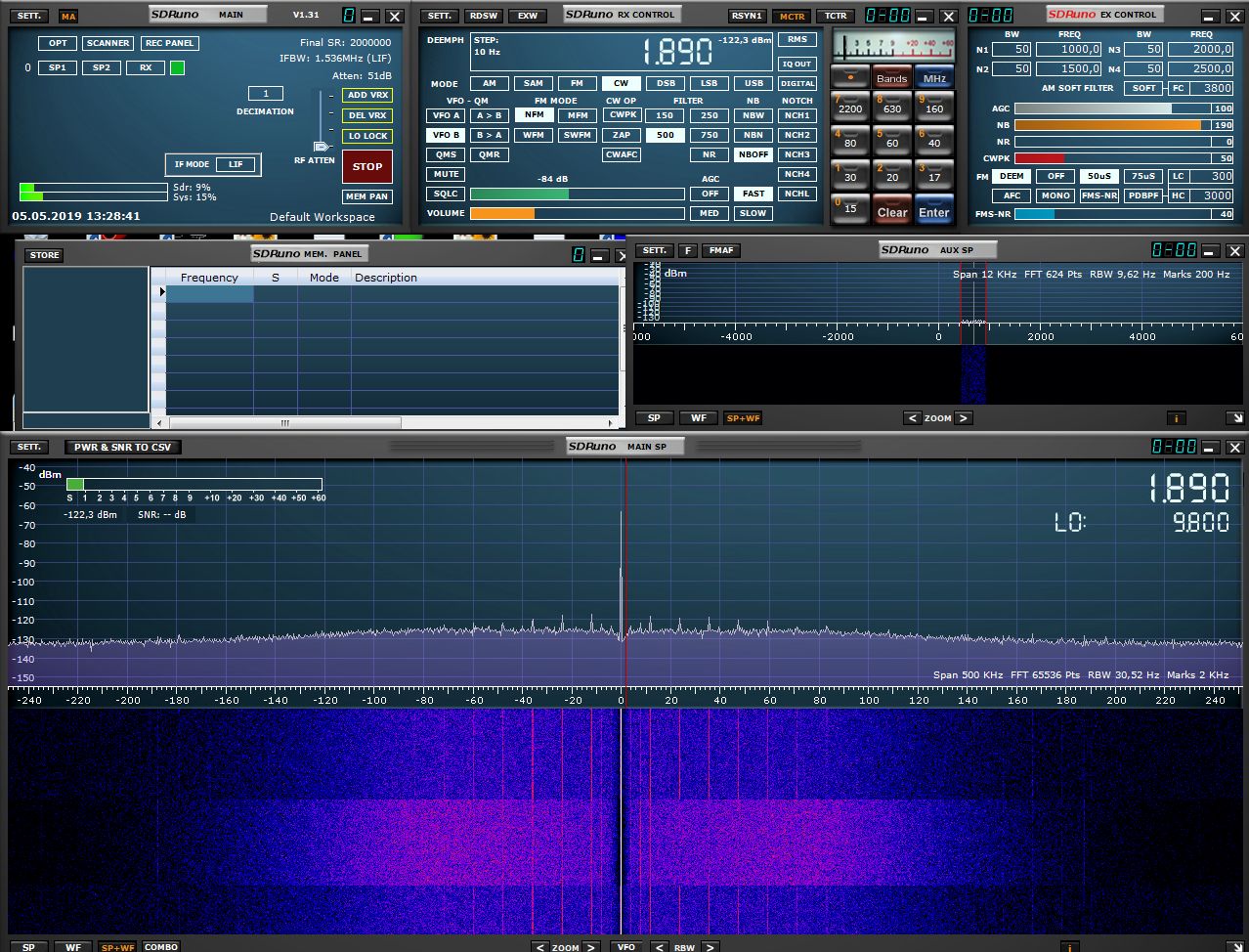1249x952 pixels.
Task: Select USB mode
Action: pos(754,83)
